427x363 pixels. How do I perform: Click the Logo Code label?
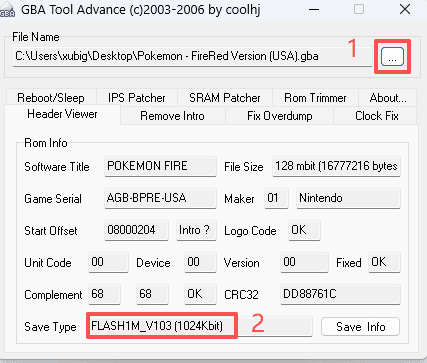click(x=250, y=231)
